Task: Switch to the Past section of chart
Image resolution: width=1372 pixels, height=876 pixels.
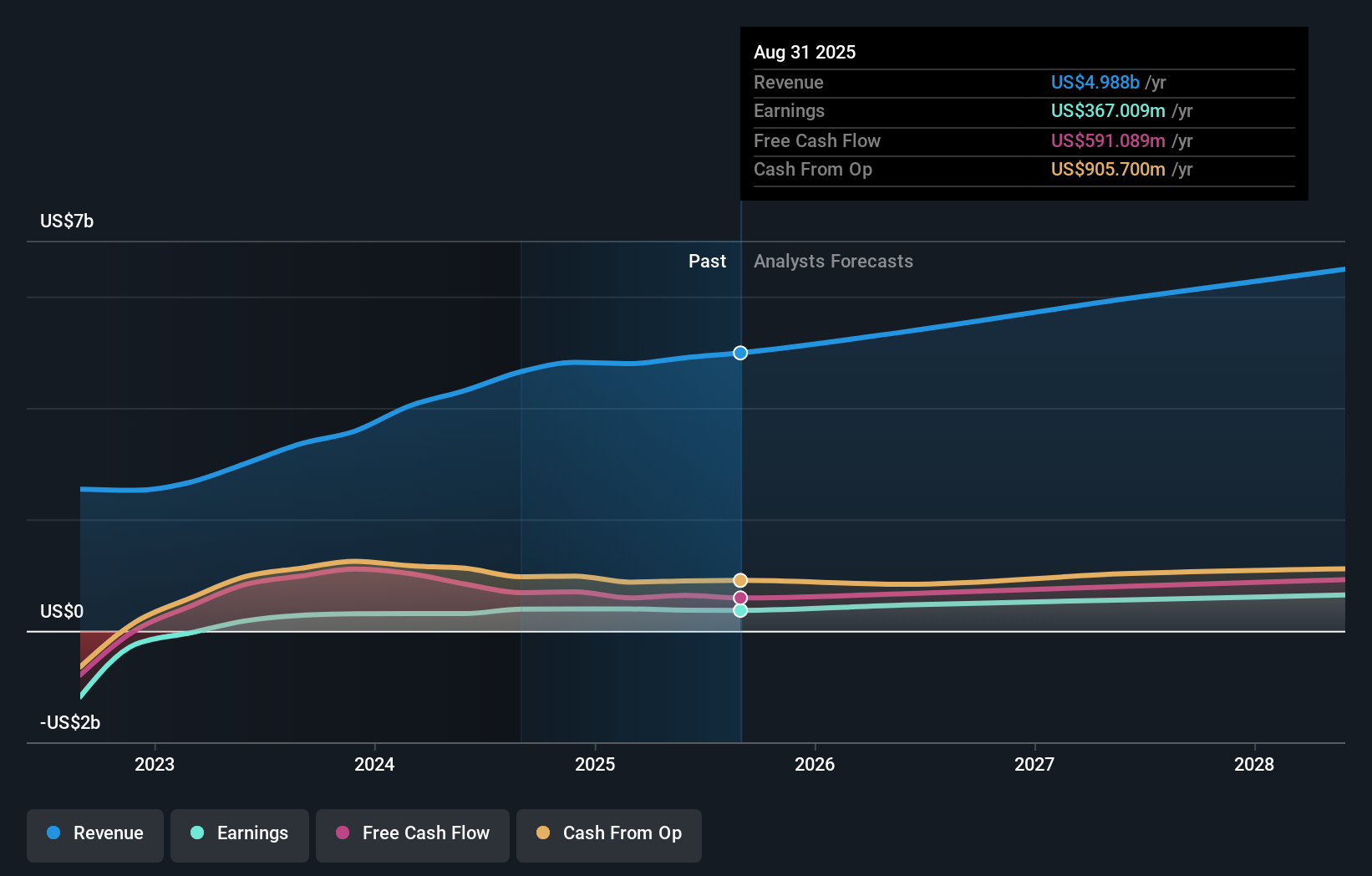Action: tap(708, 261)
